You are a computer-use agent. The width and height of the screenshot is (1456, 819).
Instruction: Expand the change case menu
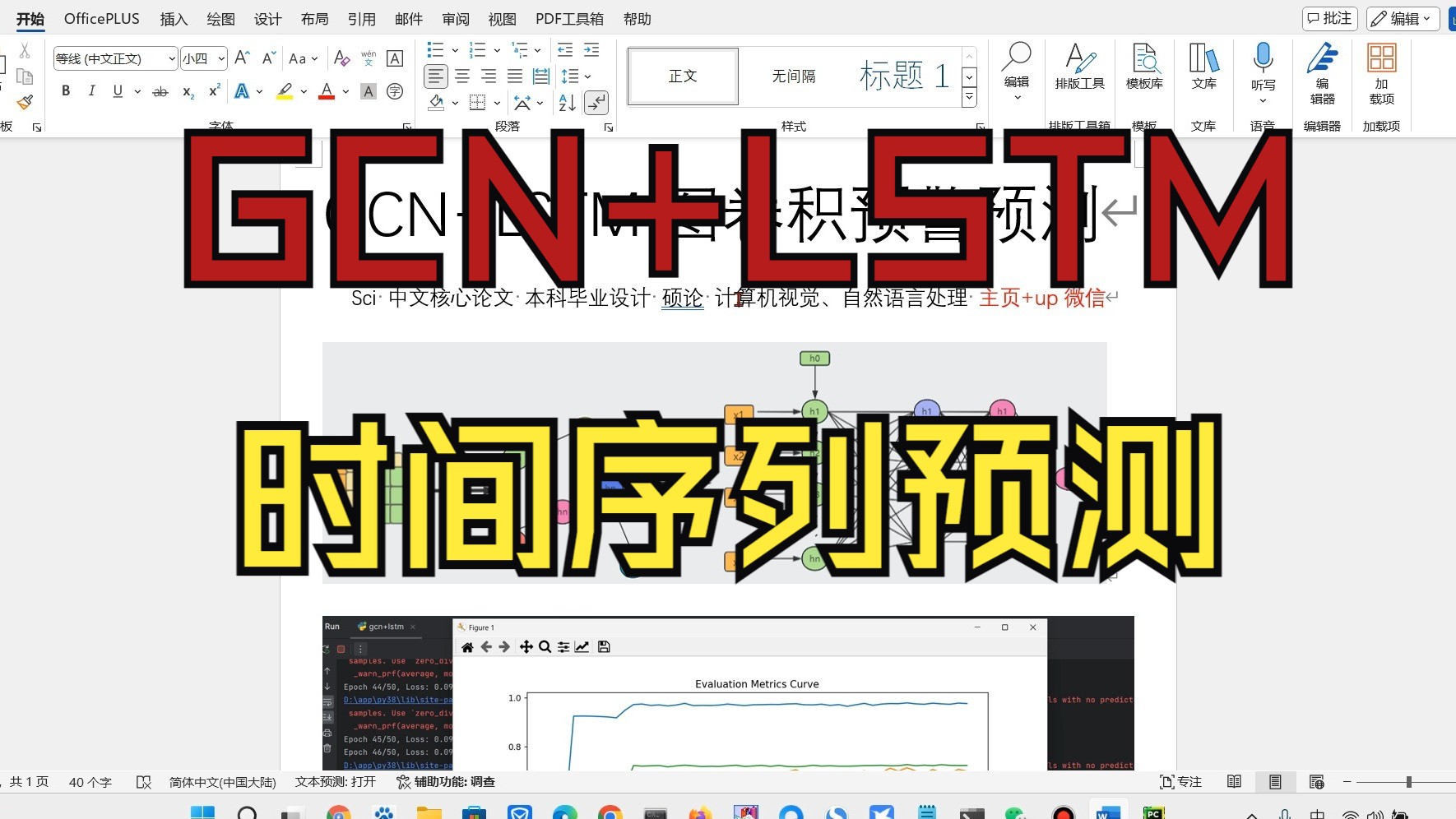point(314,58)
